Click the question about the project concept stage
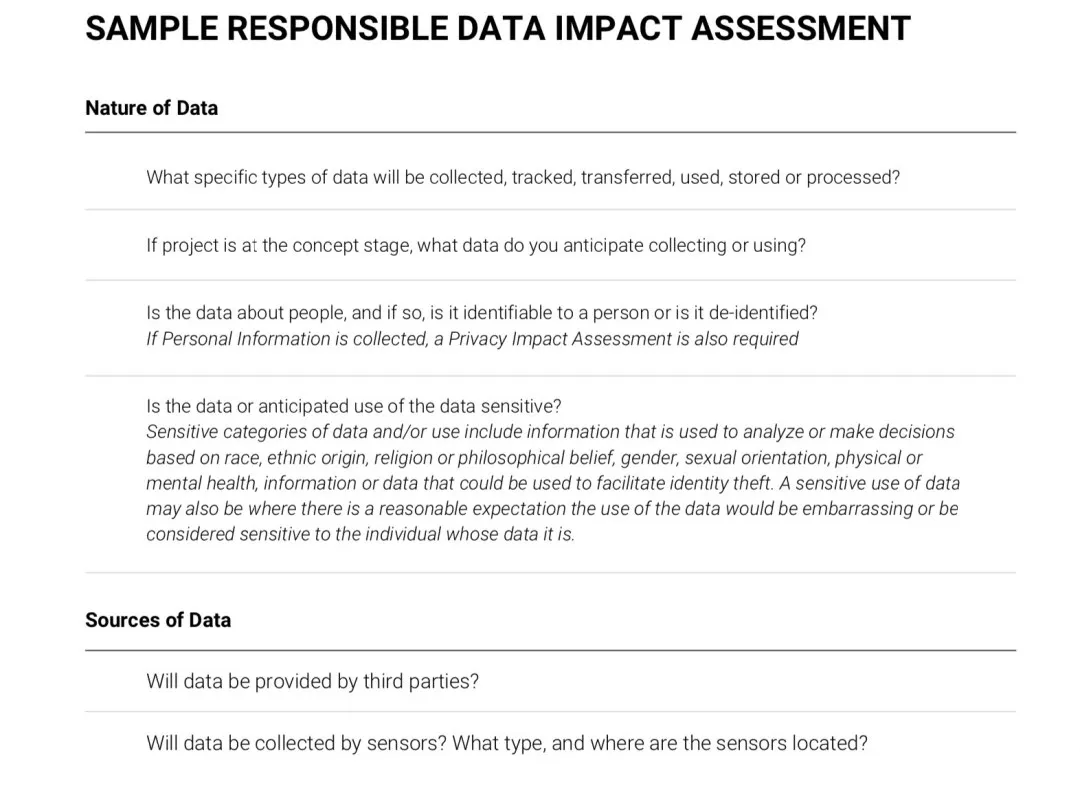The width and height of the screenshot is (1080, 799). (475, 245)
